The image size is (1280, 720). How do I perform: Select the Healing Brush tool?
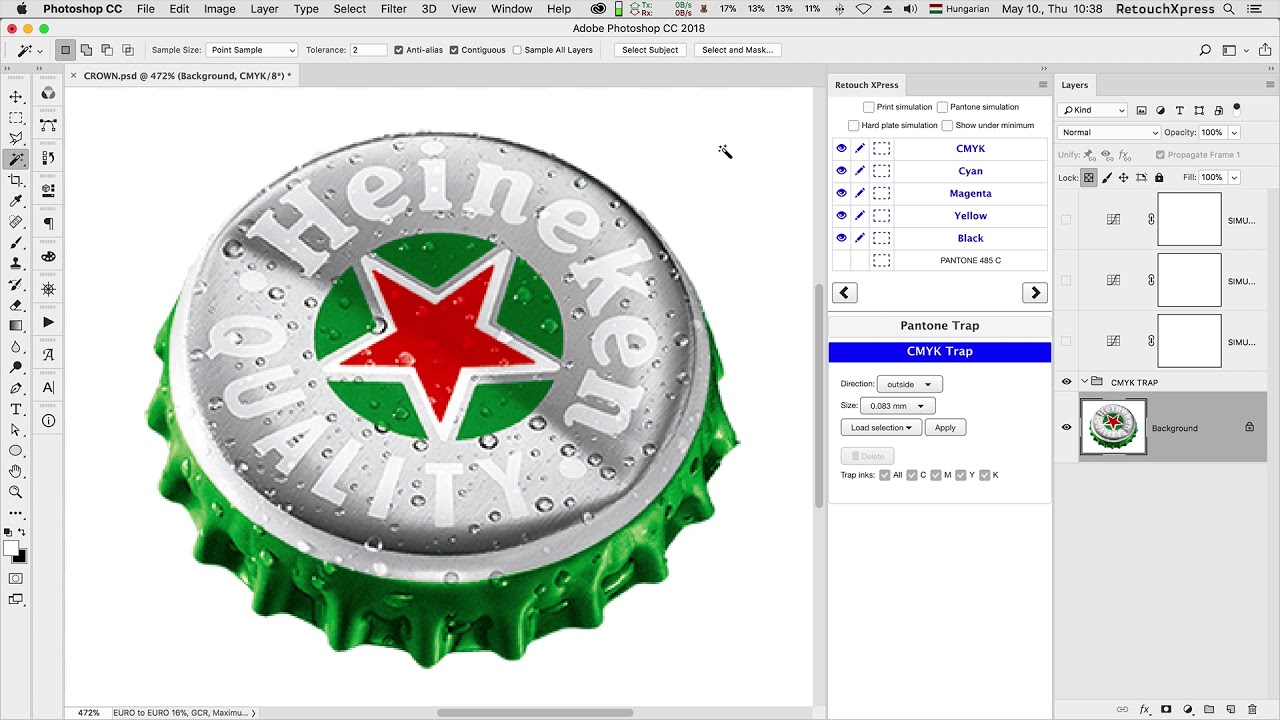16,222
